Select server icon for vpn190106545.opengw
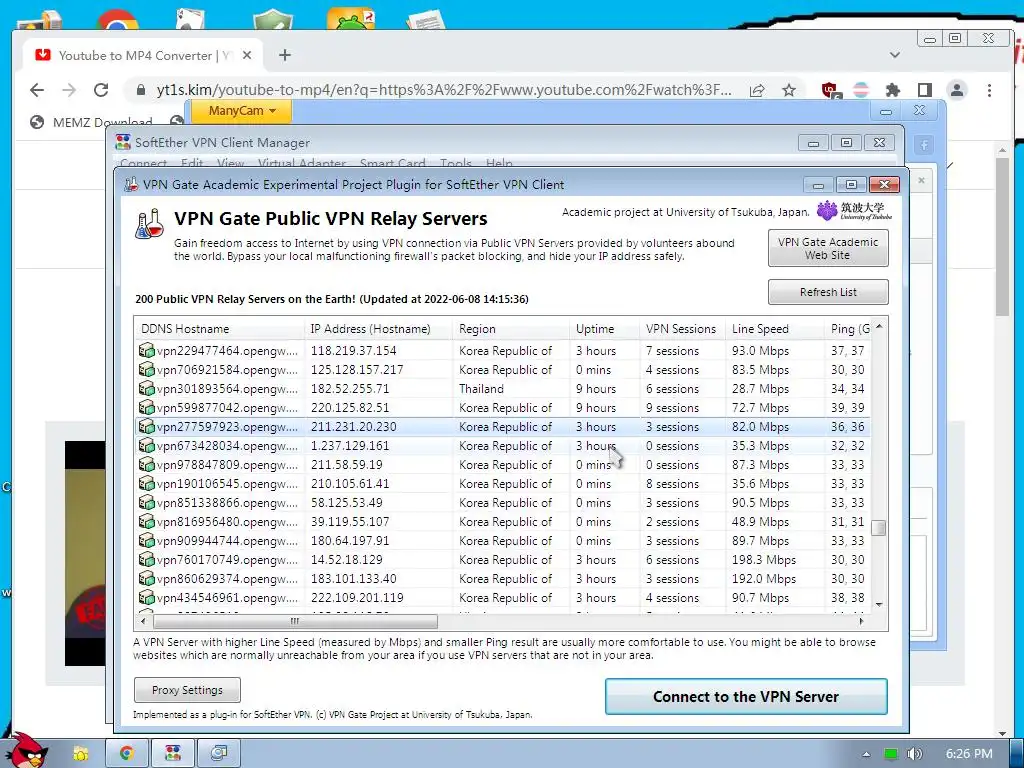 coord(147,484)
